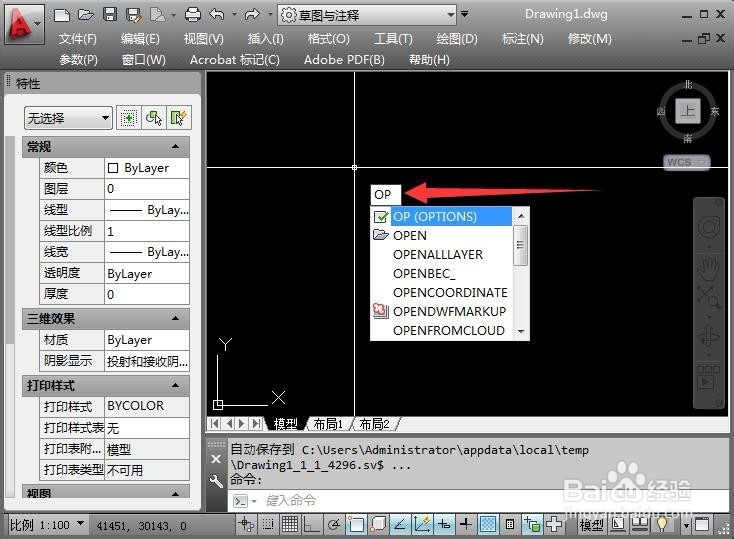Toggle Lineweight display in the status bar
This screenshot has height=539, width=734.
pyautogui.click(x=465, y=524)
